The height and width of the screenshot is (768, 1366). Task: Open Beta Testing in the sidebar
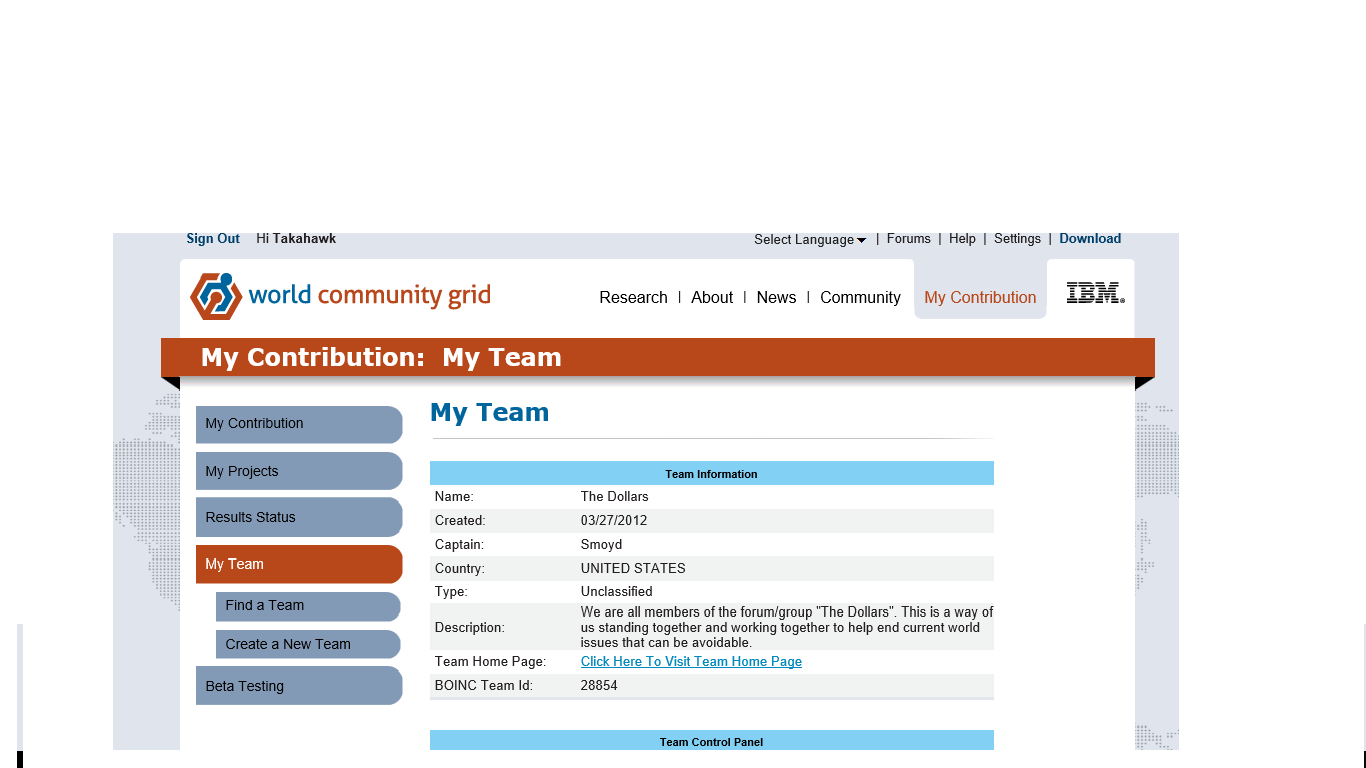pos(299,686)
